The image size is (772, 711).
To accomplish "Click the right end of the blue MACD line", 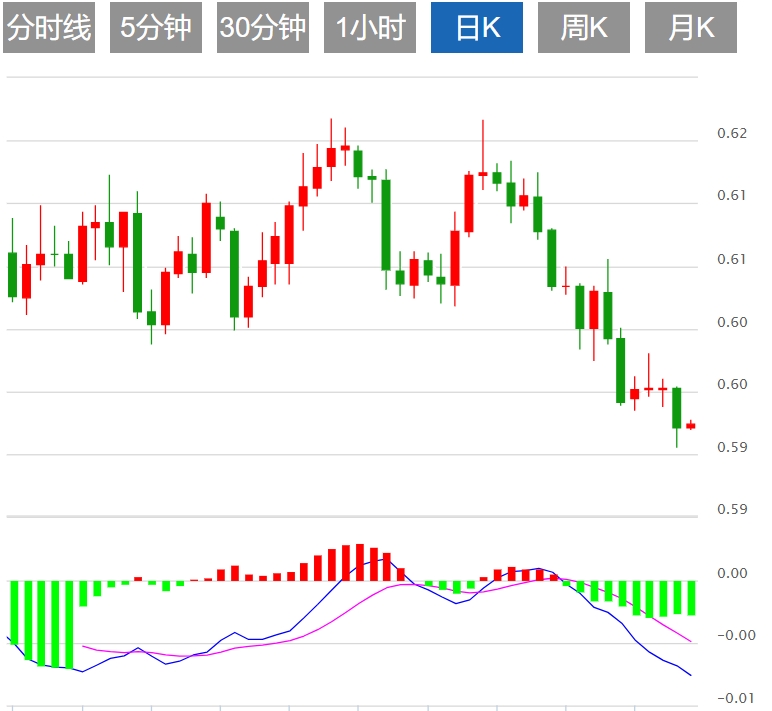I will [689, 675].
